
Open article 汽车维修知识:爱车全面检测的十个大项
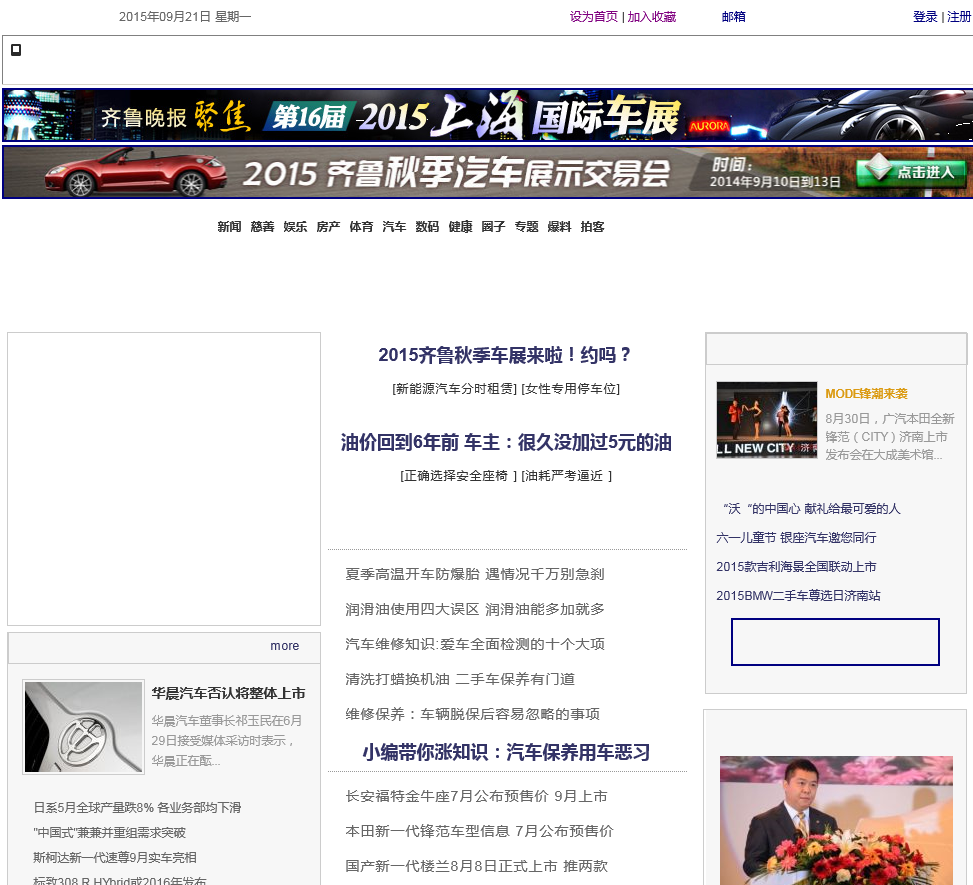click(475, 644)
